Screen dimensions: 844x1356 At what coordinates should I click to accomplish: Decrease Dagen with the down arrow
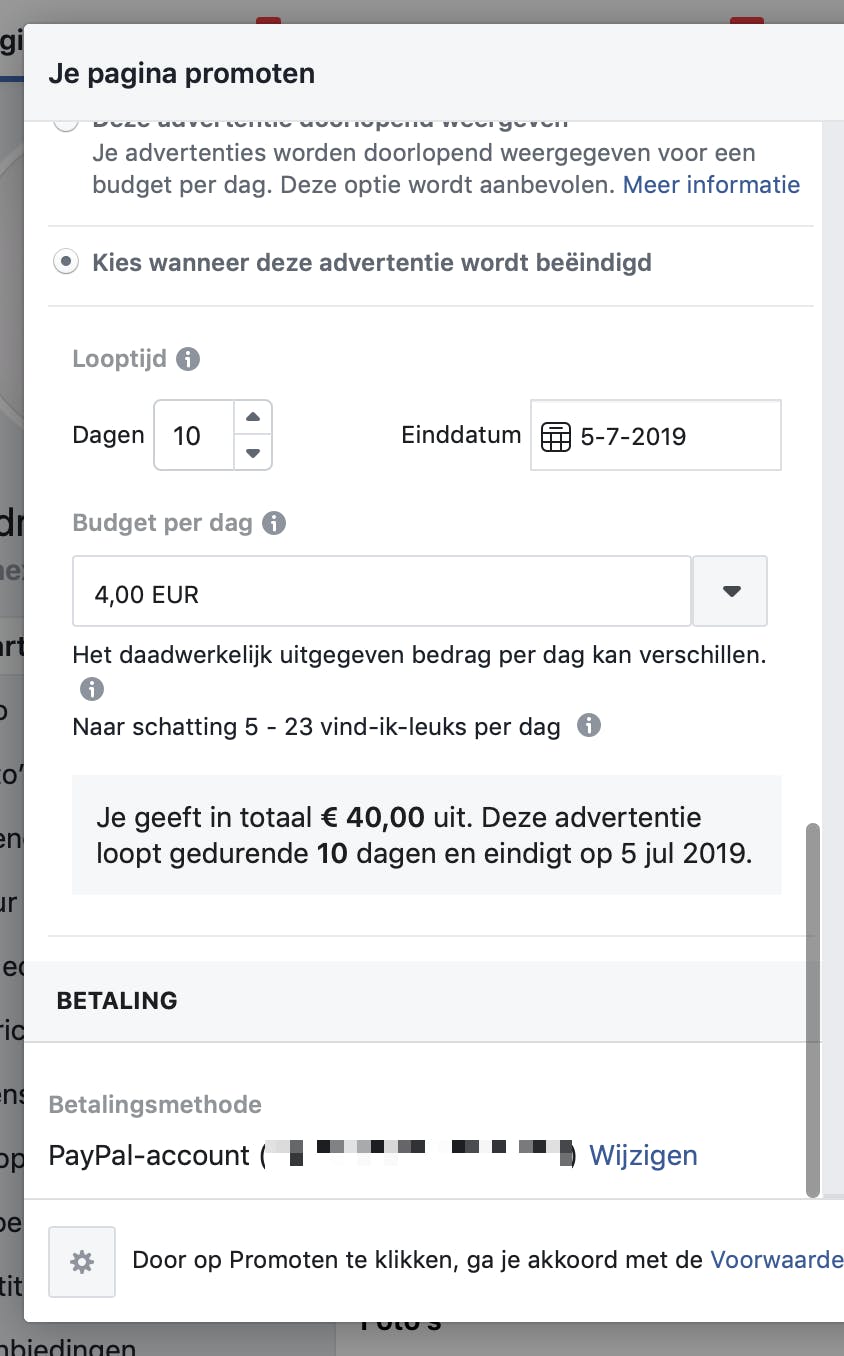point(253,453)
